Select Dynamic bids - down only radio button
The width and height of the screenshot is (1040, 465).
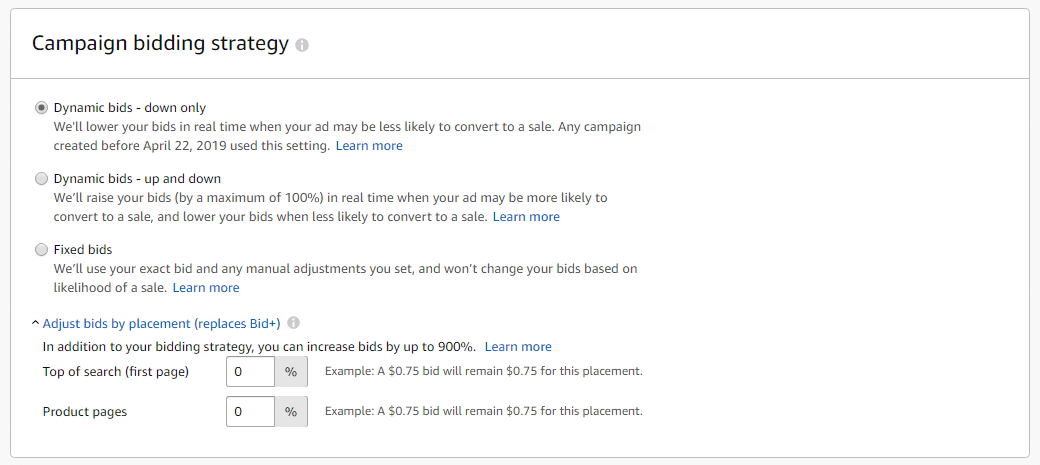(41, 107)
